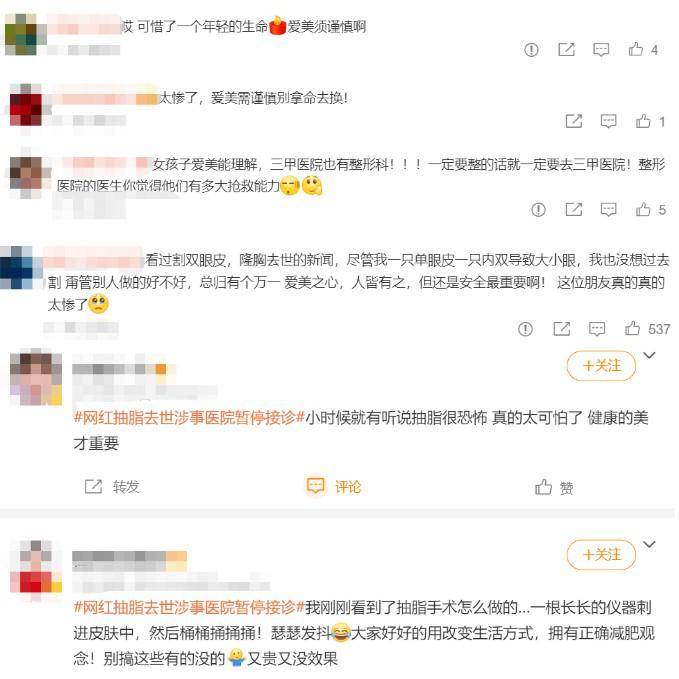
Task: Open avatar of the 健康的美 post author
Action: click(36, 377)
